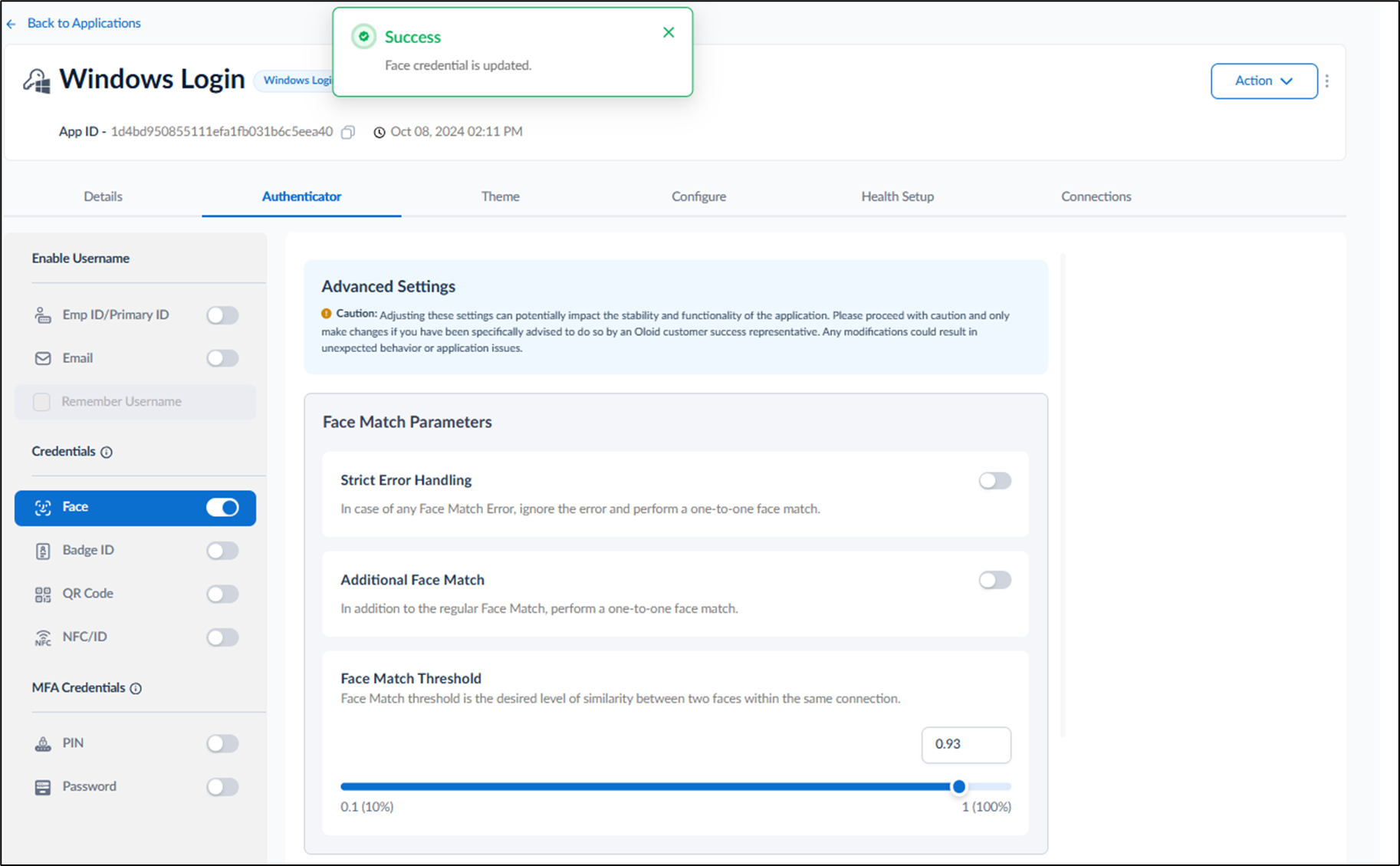Screen dimensions: 1400x866
Task: Go Back to Applications
Action: (x=84, y=23)
